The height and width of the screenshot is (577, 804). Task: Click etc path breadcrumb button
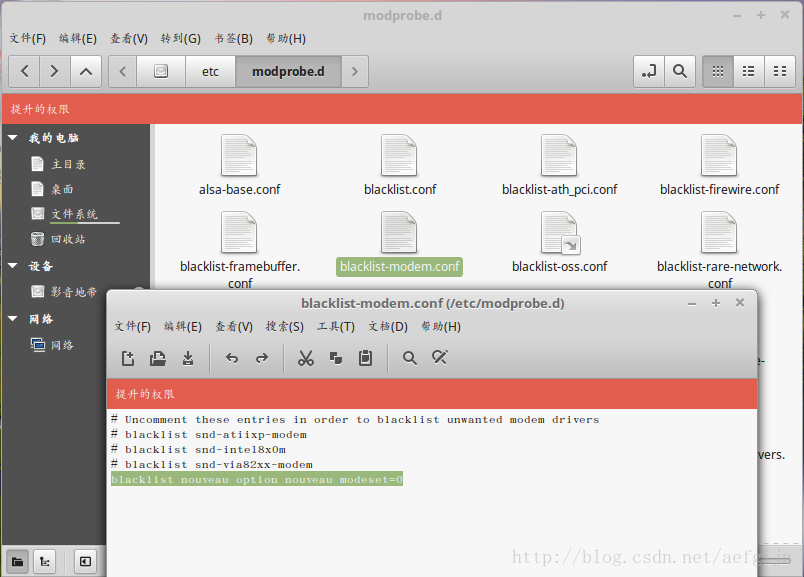(210, 71)
